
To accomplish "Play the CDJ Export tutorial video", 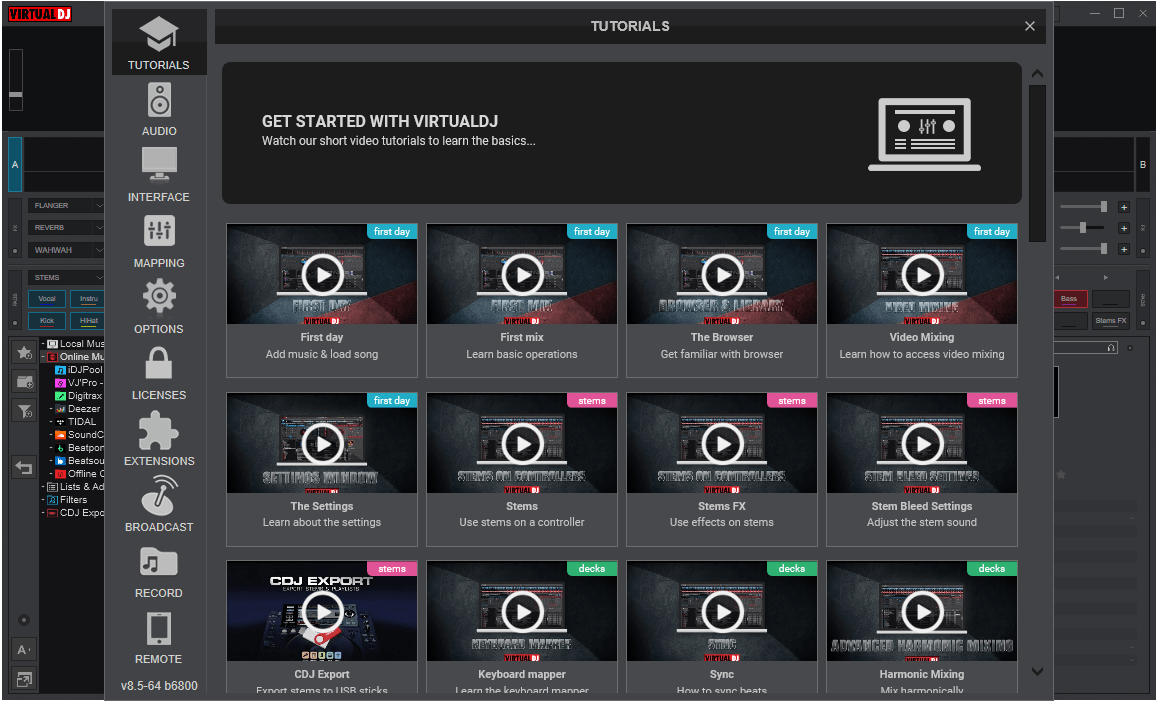I will click(322, 612).
